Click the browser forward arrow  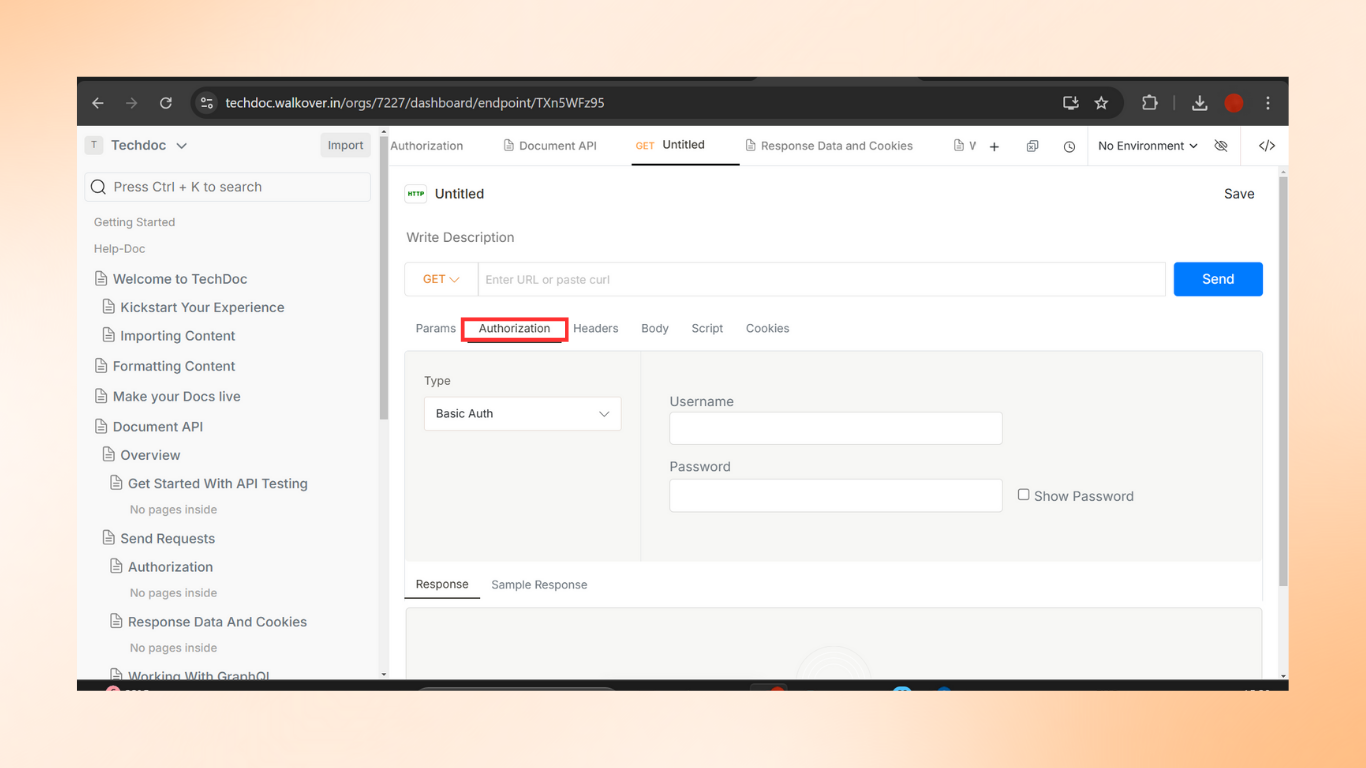(x=132, y=103)
